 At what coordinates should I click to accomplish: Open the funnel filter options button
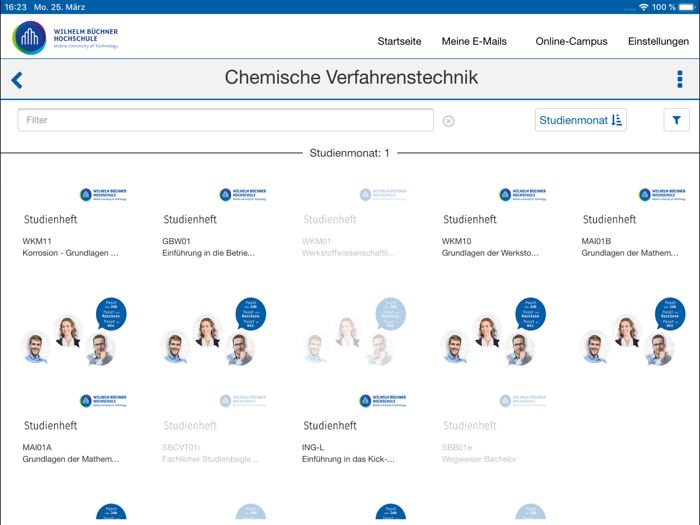coord(676,120)
